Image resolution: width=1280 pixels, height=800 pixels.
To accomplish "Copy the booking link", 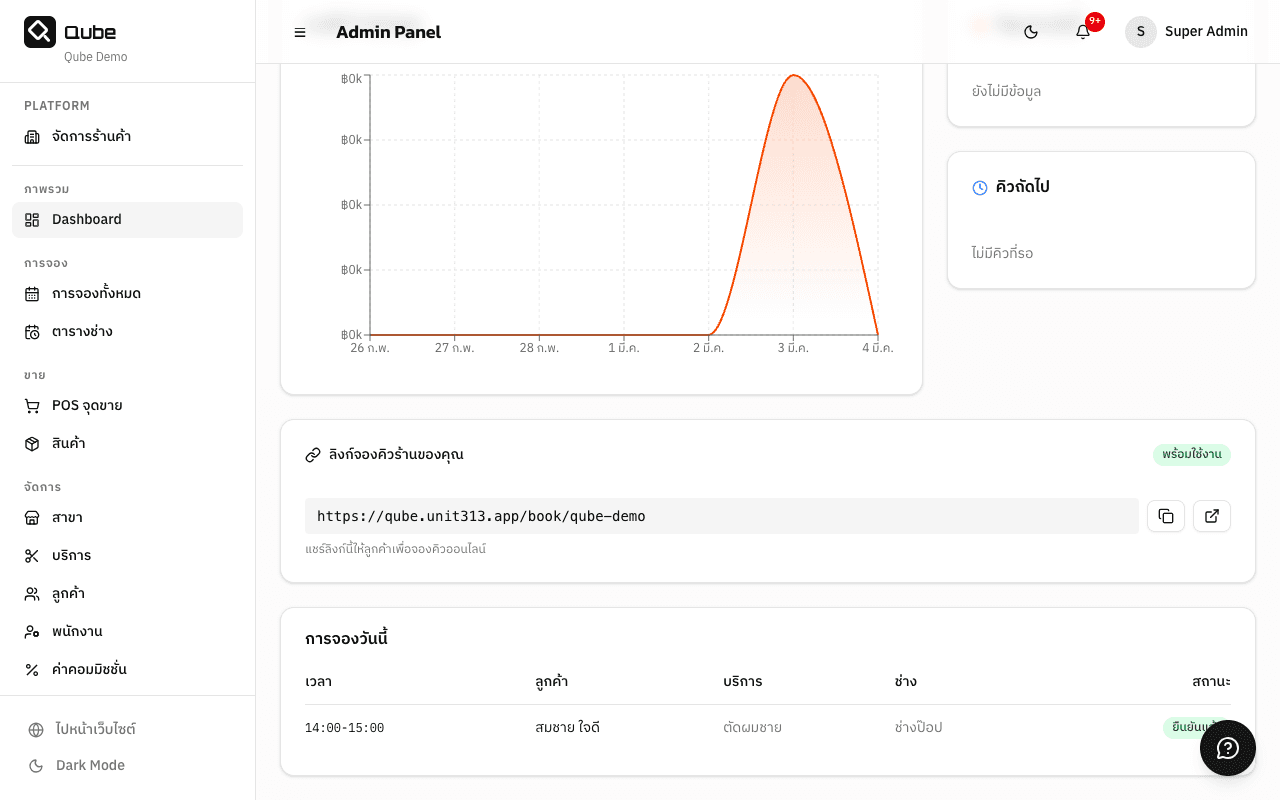I will pyautogui.click(x=1165, y=516).
